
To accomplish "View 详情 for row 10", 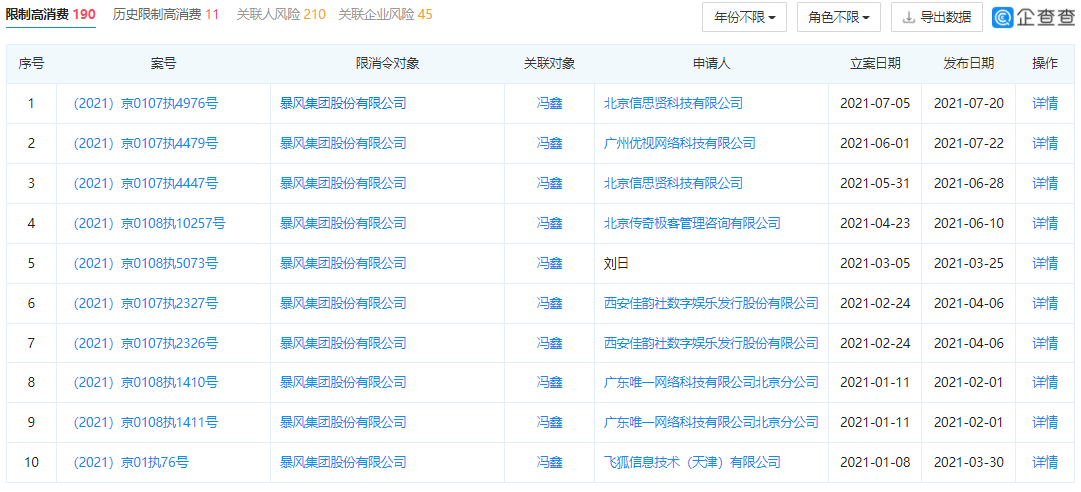I will 1044,462.
